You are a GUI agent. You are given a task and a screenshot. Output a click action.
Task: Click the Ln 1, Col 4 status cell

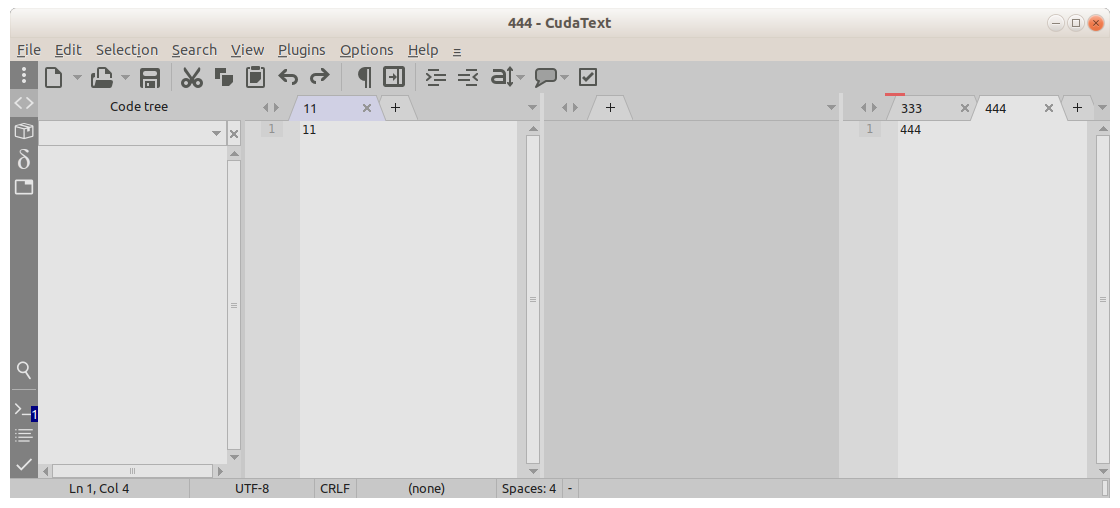click(99, 489)
